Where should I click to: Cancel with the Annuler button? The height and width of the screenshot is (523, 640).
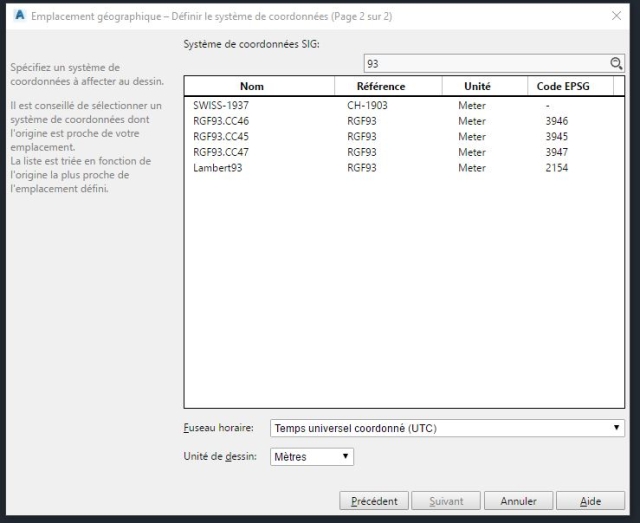tap(518, 501)
